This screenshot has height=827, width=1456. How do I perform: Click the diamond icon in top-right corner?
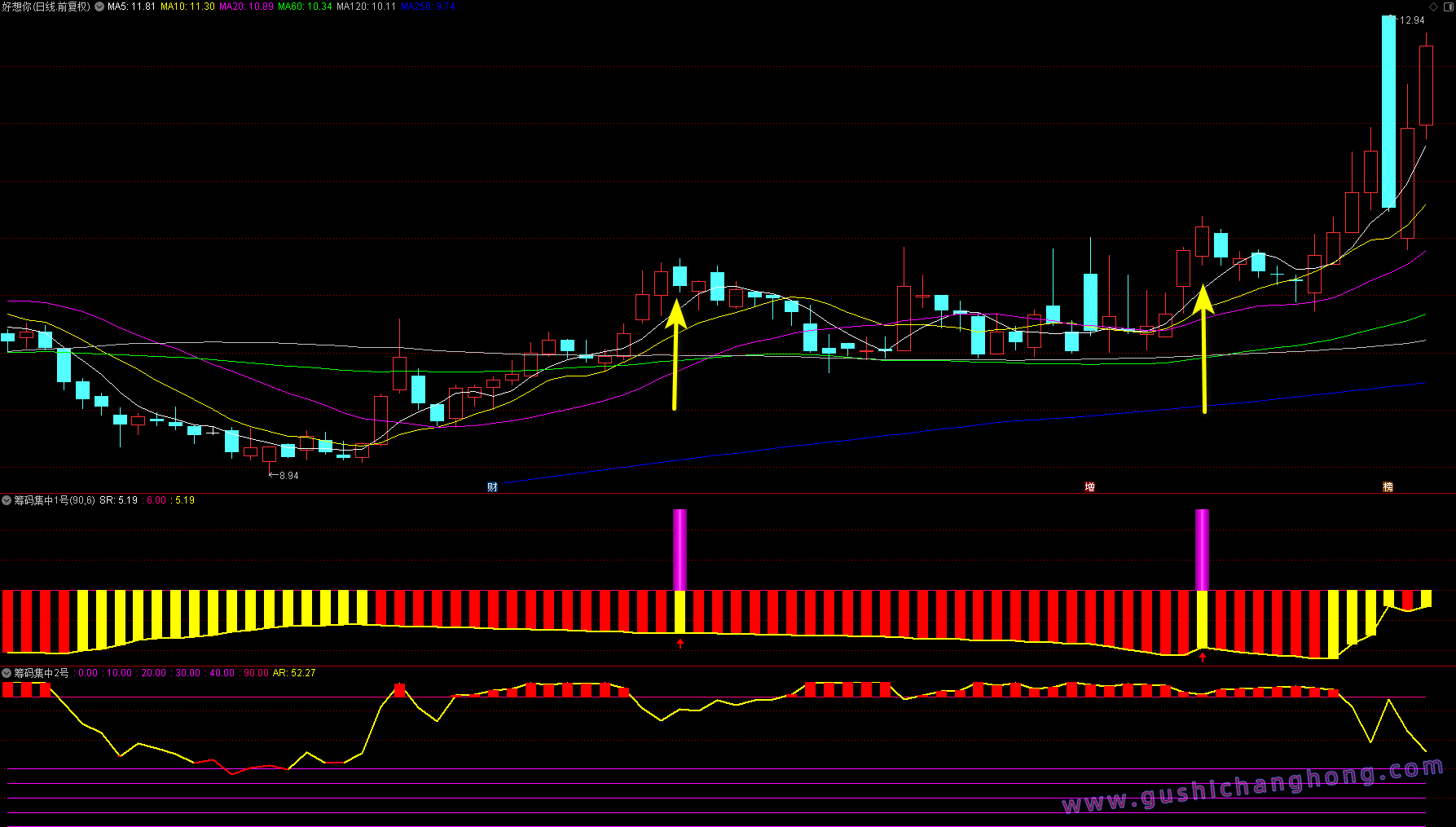[x=1434, y=7]
